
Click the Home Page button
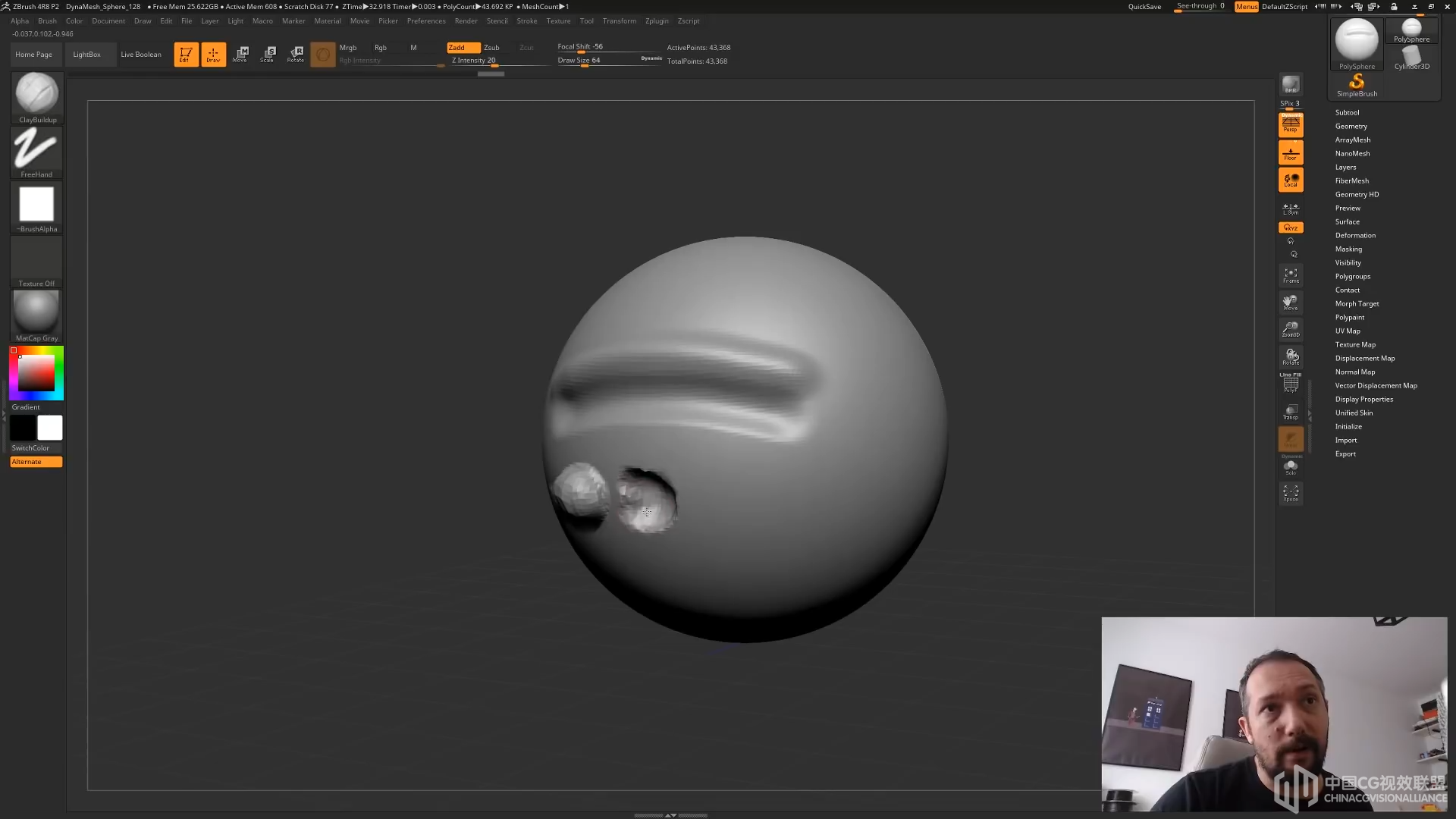click(x=33, y=55)
